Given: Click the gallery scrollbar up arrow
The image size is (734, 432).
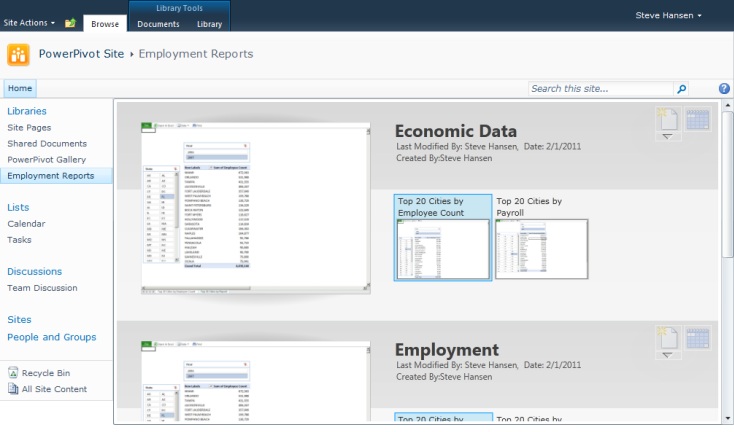Looking at the screenshot, I should (x=727, y=105).
